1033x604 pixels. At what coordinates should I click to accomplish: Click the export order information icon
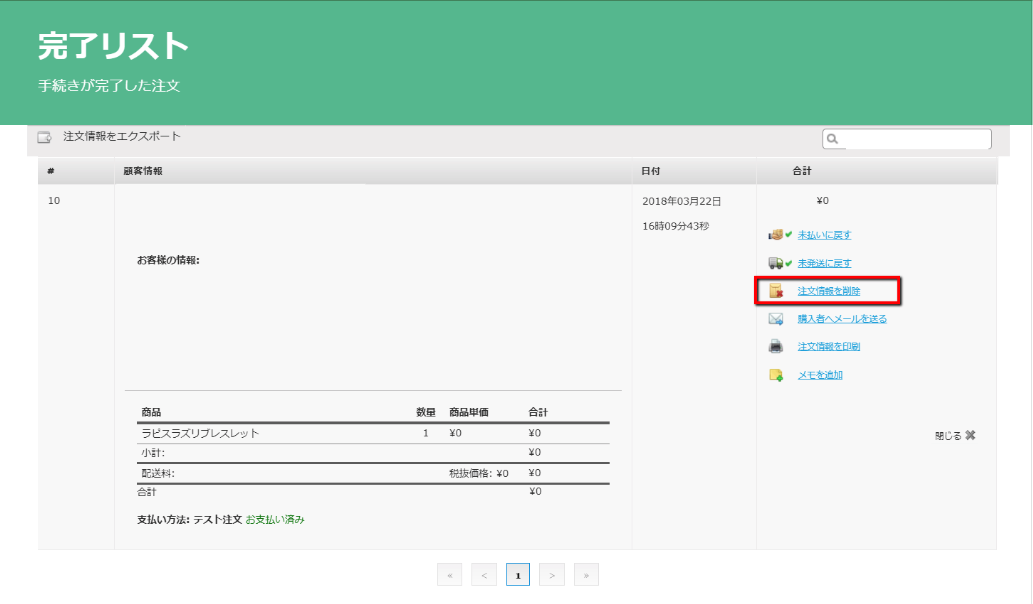[x=44, y=137]
